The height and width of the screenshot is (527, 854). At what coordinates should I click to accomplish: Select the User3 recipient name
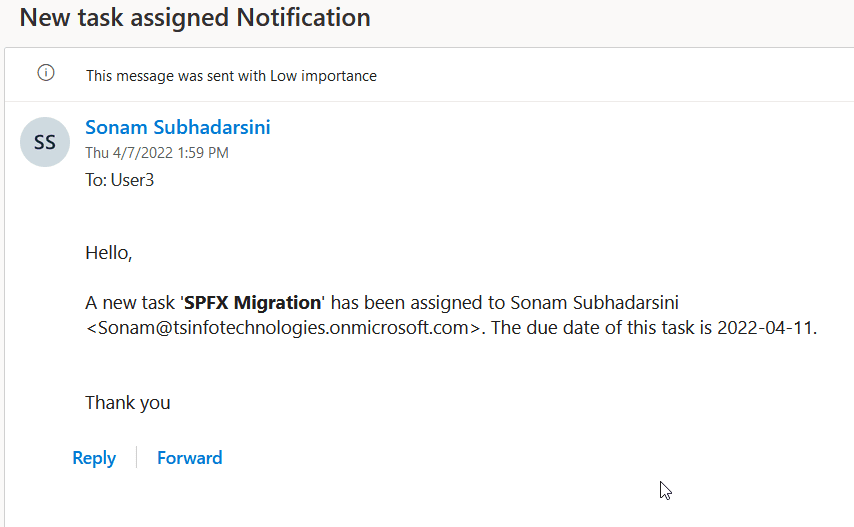(x=132, y=180)
